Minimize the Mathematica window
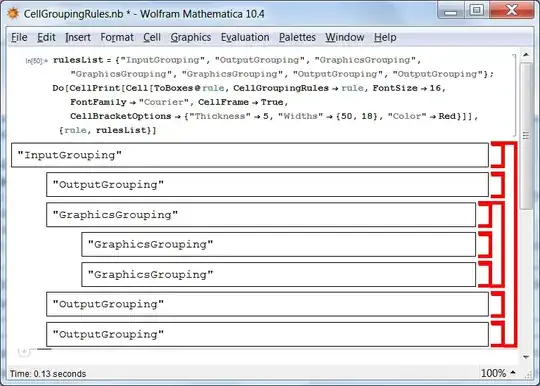The image size is (540, 386). point(450,11)
